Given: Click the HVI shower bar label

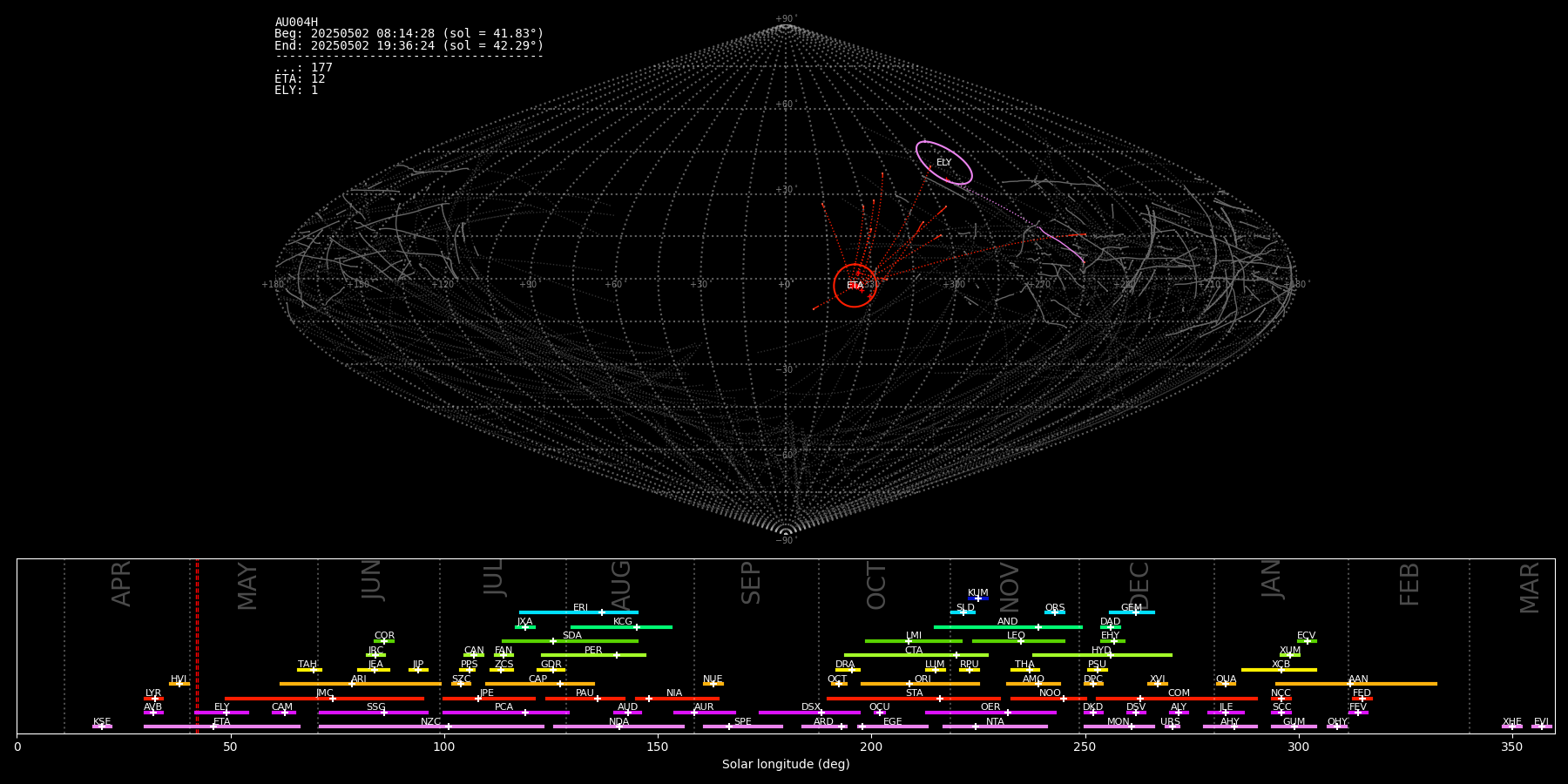Looking at the screenshot, I should [x=179, y=679].
